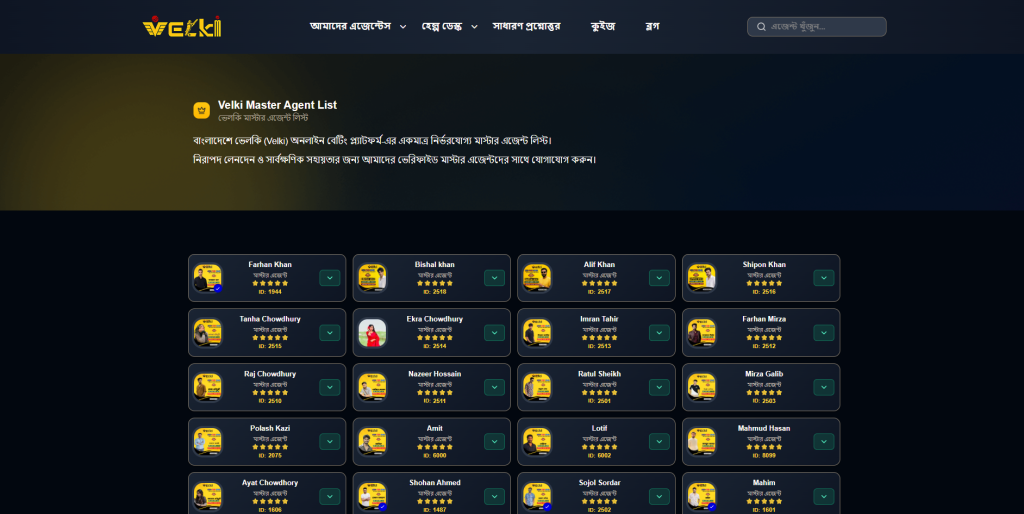Expand Polash Kazi's agent card

click(x=330, y=442)
